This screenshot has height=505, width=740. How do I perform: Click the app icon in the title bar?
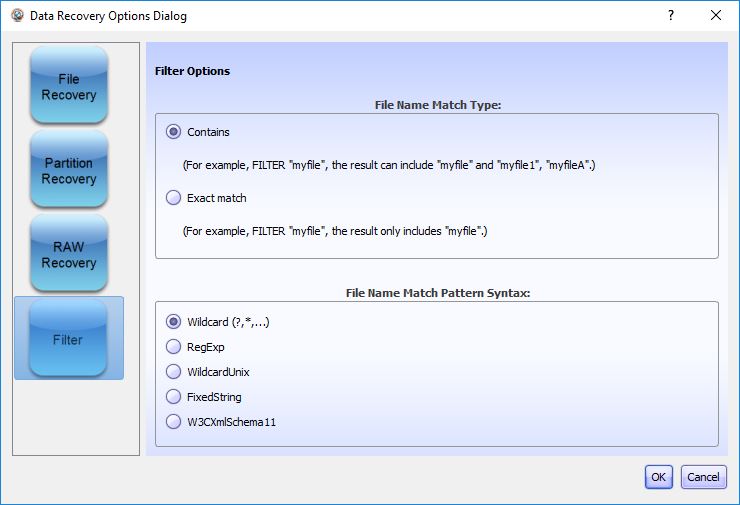(x=18, y=15)
